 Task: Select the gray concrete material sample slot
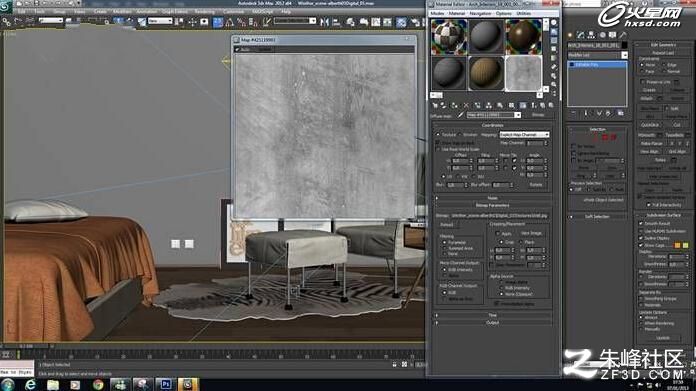pyautogui.click(x=523, y=73)
